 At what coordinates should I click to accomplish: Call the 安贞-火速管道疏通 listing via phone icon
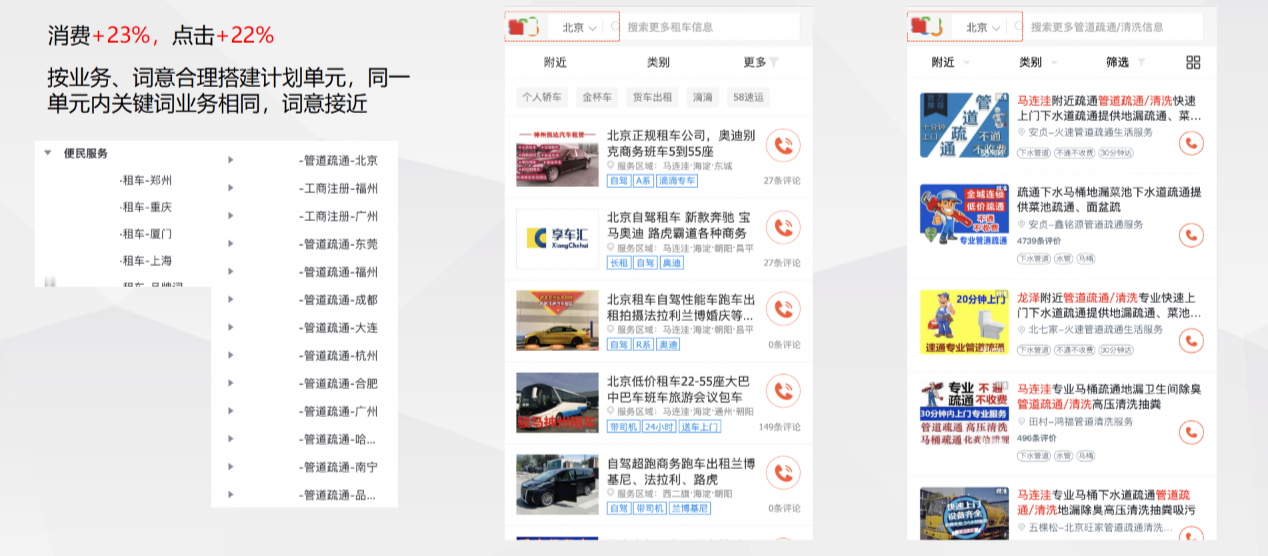1190,143
